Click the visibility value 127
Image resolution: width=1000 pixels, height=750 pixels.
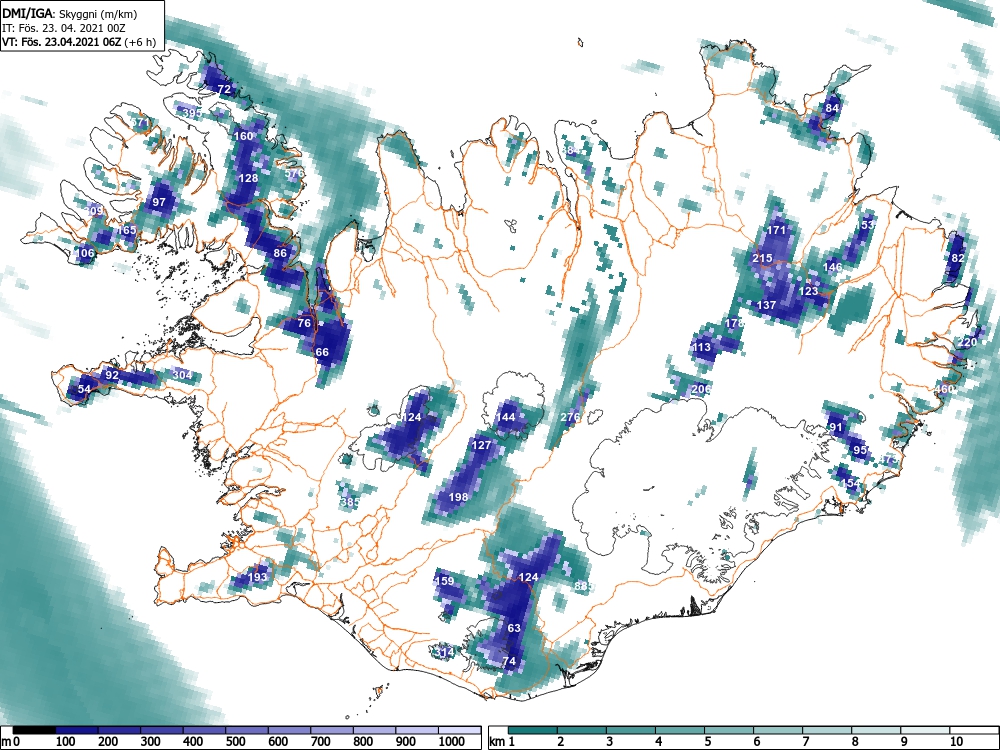tap(482, 445)
